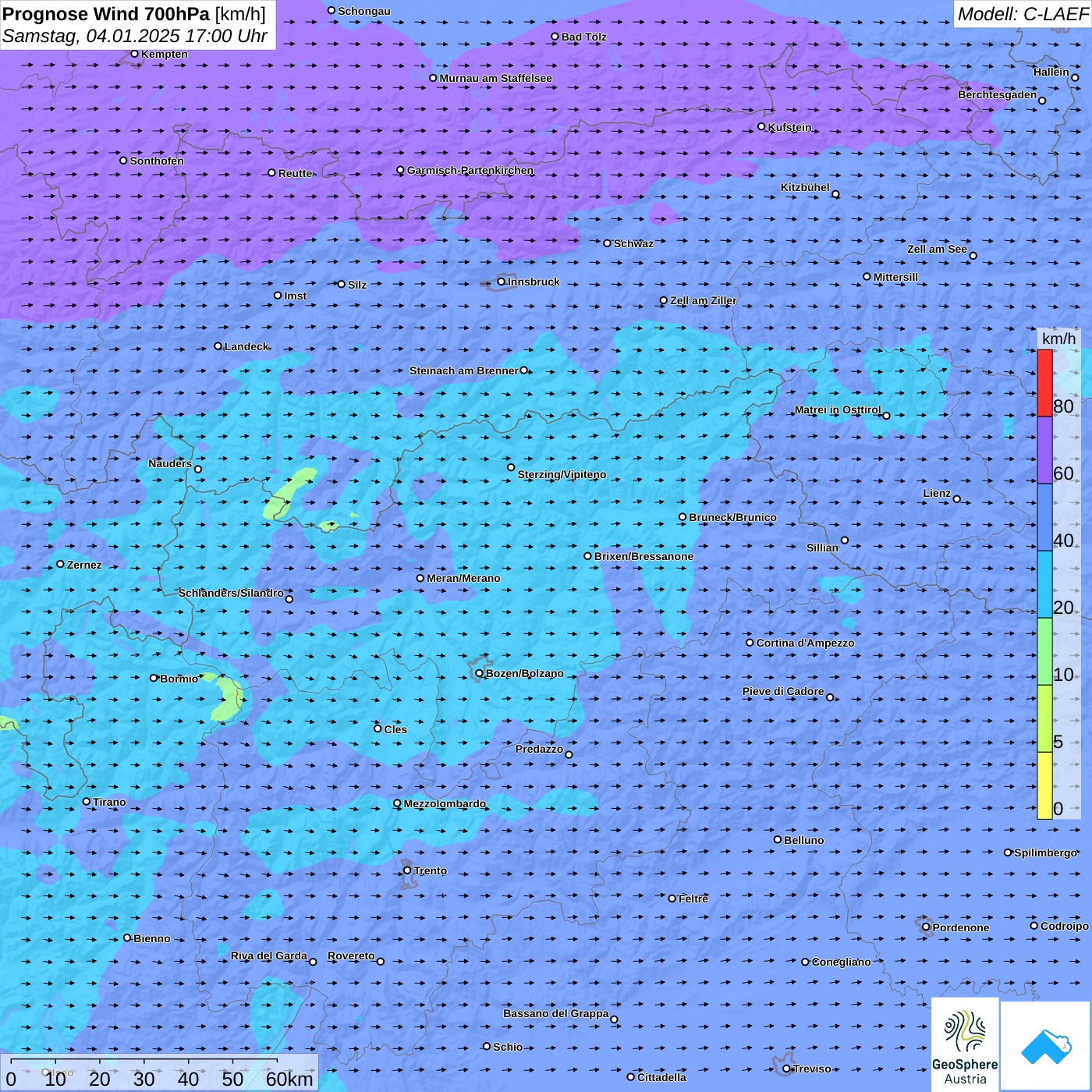Image resolution: width=1092 pixels, height=1092 pixels.
Task: Select the Murnau am Staffelsee label
Action: [495, 78]
